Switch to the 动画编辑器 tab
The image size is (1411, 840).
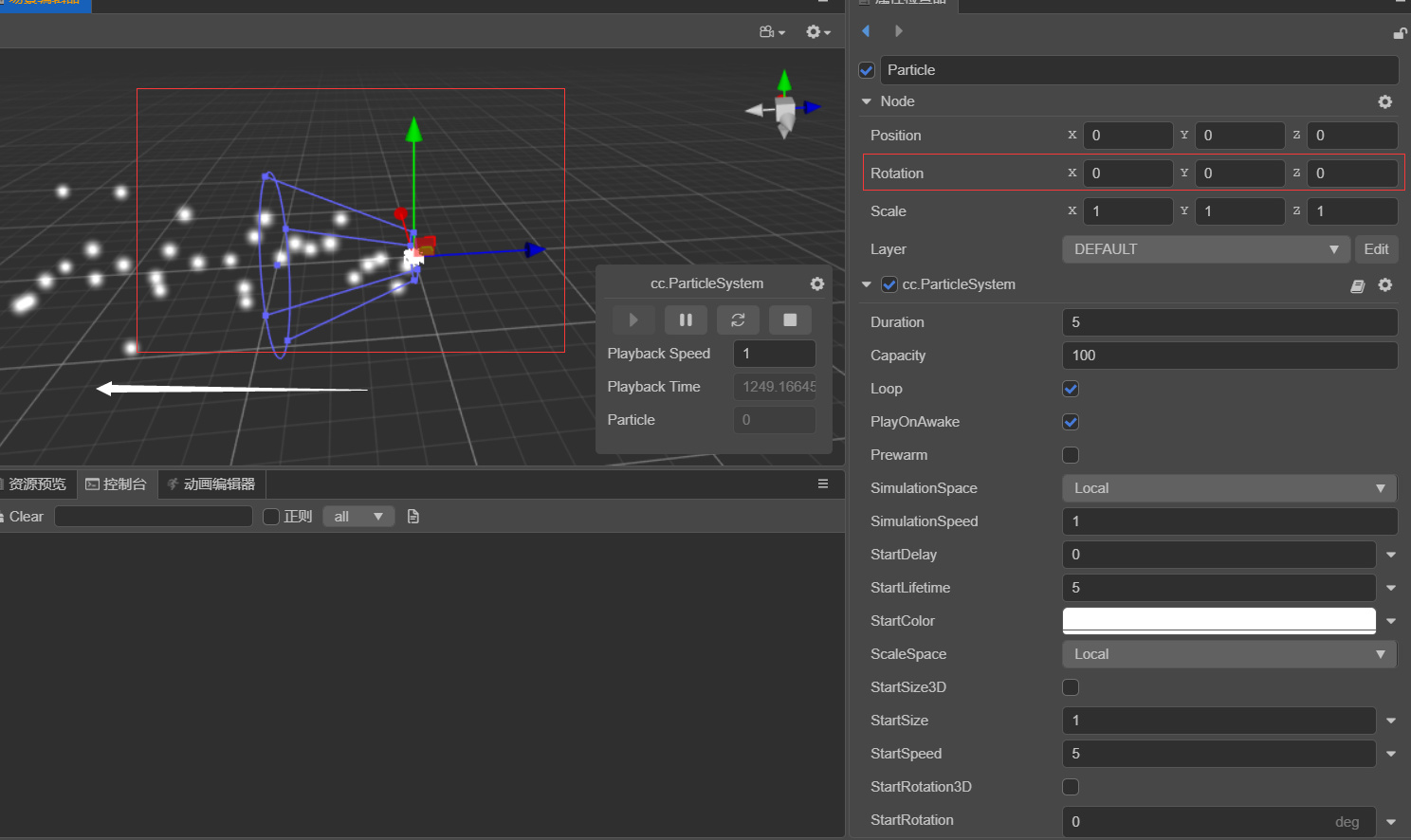coord(211,484)
